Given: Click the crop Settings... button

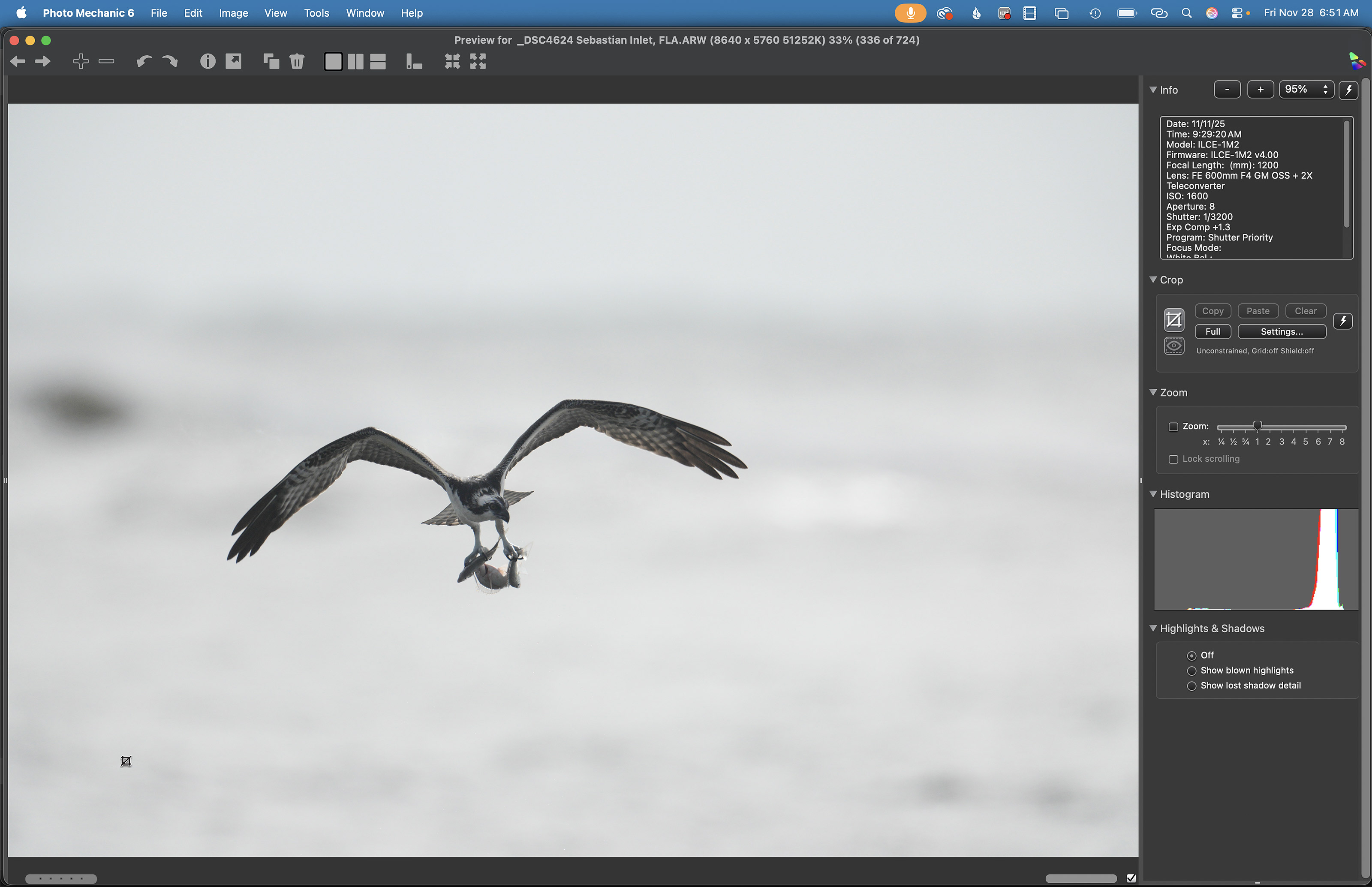Looking at the screenshot, I should pos(1281,332).
